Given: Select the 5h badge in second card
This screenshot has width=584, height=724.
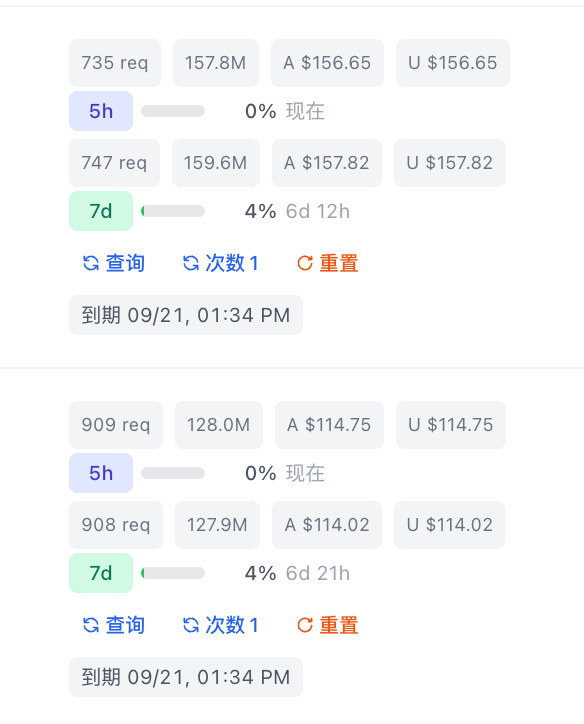Looking at the screenshot, I should coord(101,473).
